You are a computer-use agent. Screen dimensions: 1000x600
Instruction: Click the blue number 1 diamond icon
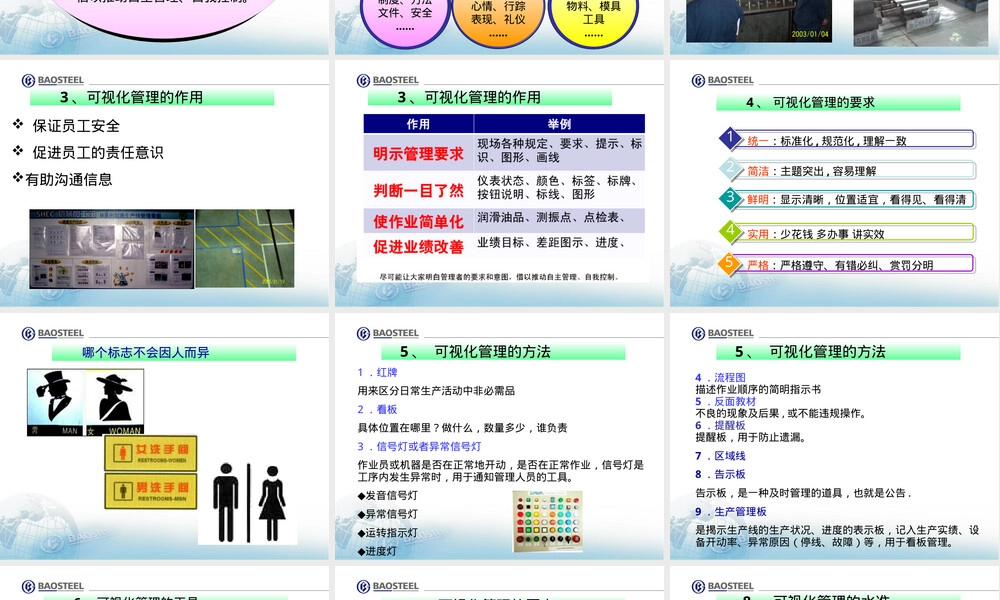[x=731, y=137]
